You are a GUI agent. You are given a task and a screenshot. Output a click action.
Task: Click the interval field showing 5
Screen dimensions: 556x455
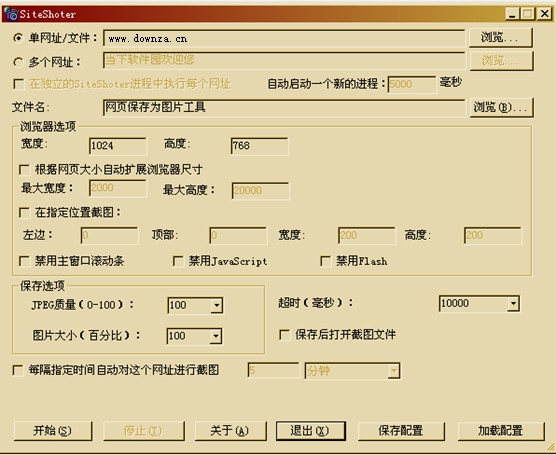click(x=273, y=371)
